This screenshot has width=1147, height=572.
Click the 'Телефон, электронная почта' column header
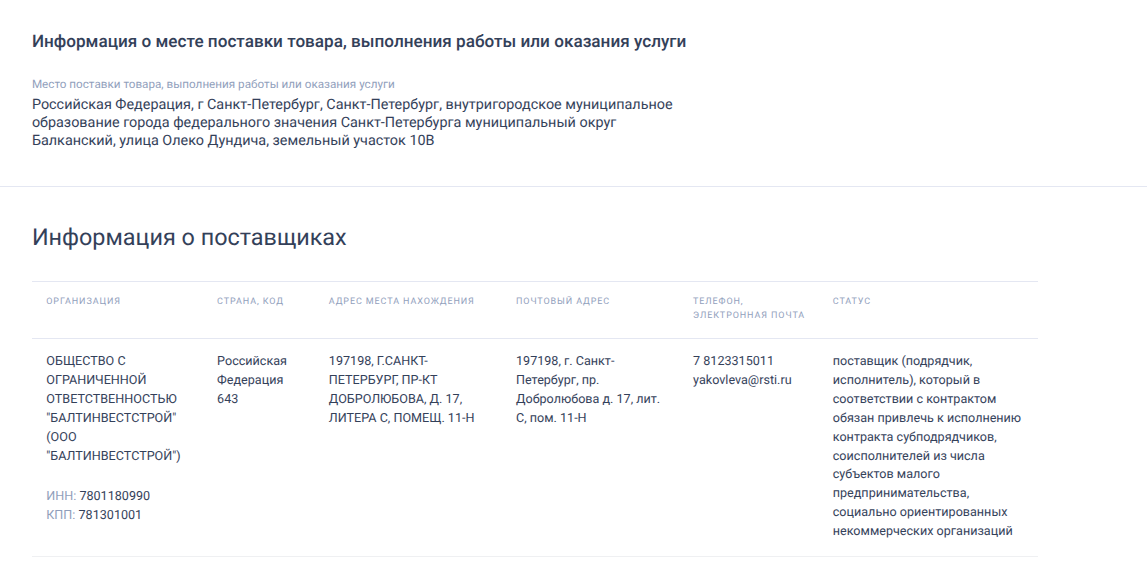(x=748, y=308)
